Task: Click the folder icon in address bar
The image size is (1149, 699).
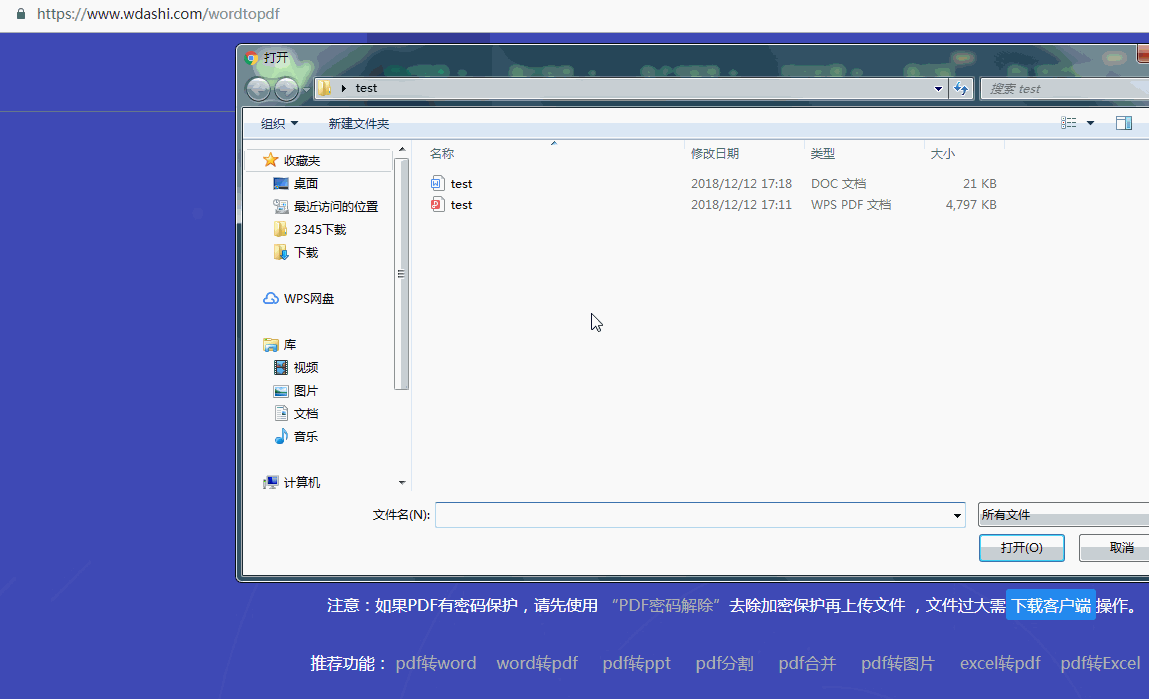Action: click(324, 88)
